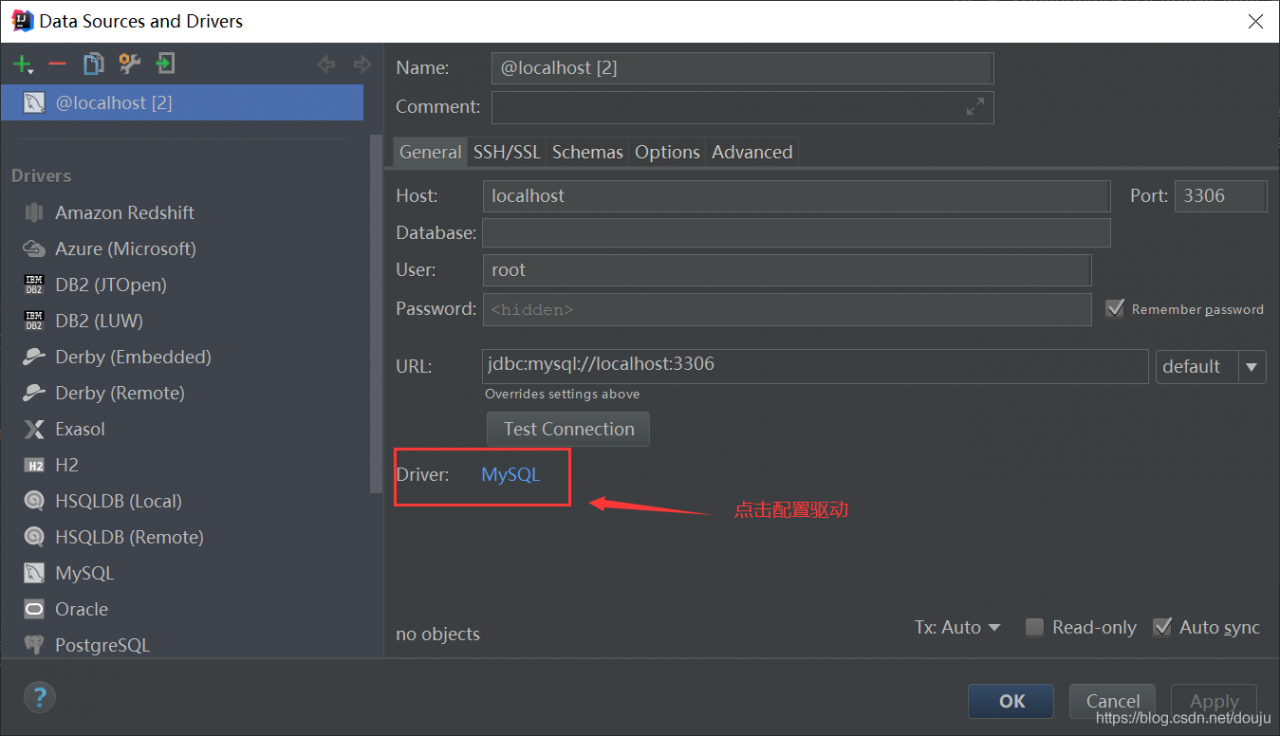Focus the Name input field
The width and height of the screenshot is (1280, 736).
743,68
